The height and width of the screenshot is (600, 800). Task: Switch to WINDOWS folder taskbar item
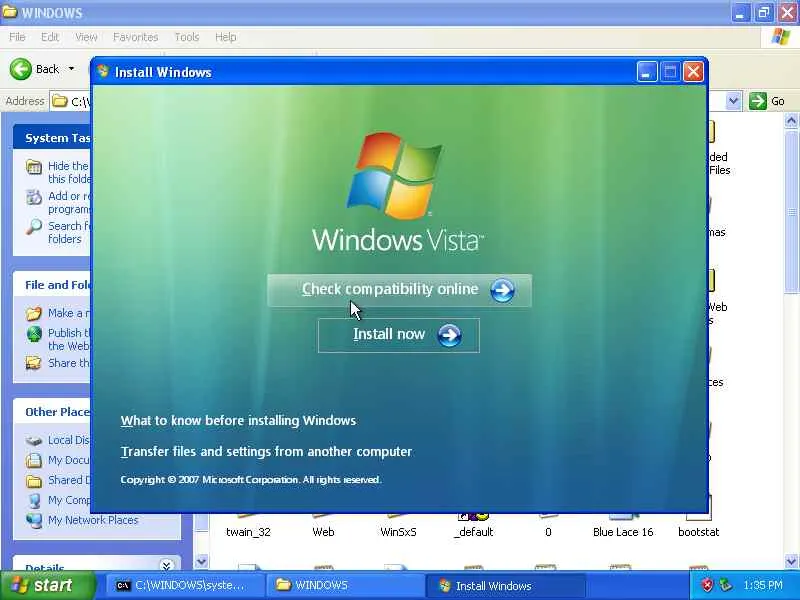coord(346,586)
